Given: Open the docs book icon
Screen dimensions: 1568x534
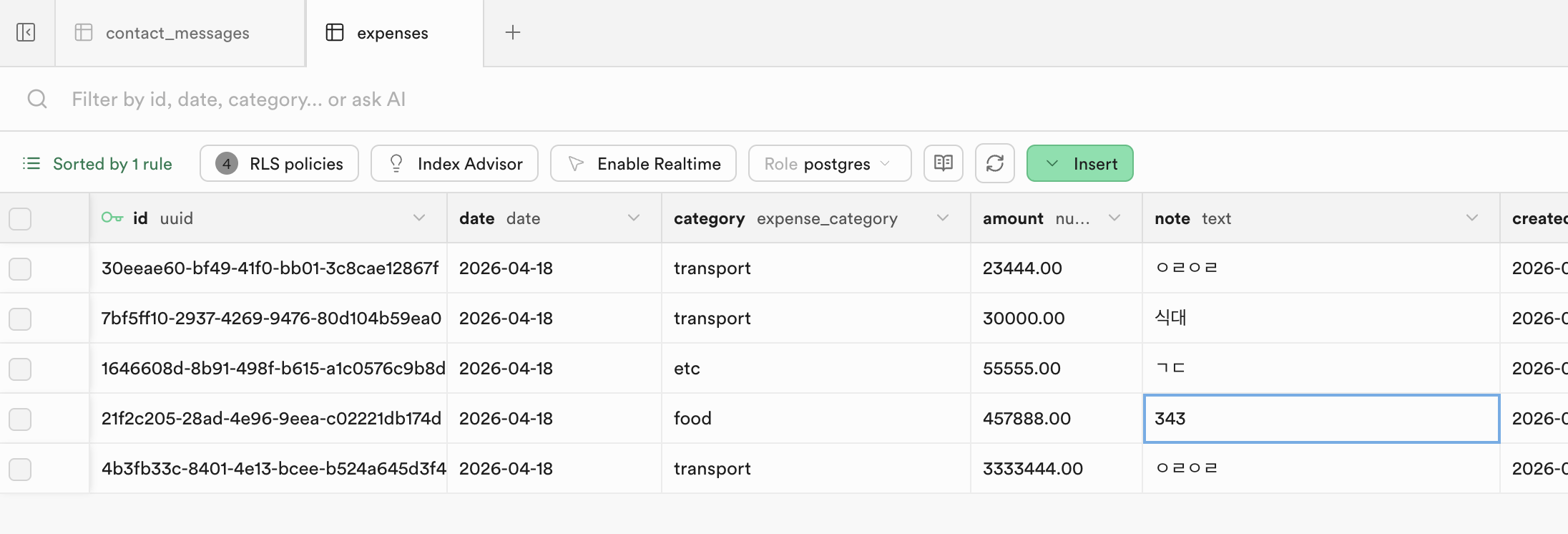Looking at the screenshot, I should pos(944,163).
